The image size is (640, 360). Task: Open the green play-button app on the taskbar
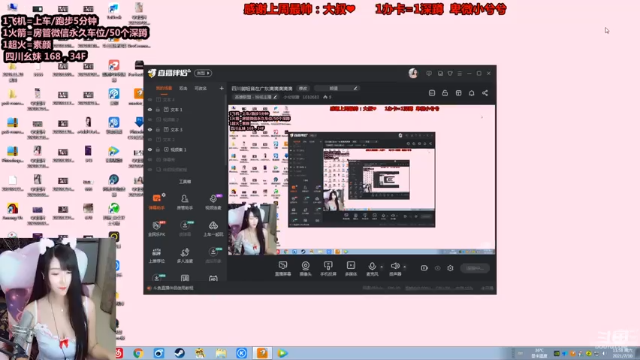(x=282, y=353)
